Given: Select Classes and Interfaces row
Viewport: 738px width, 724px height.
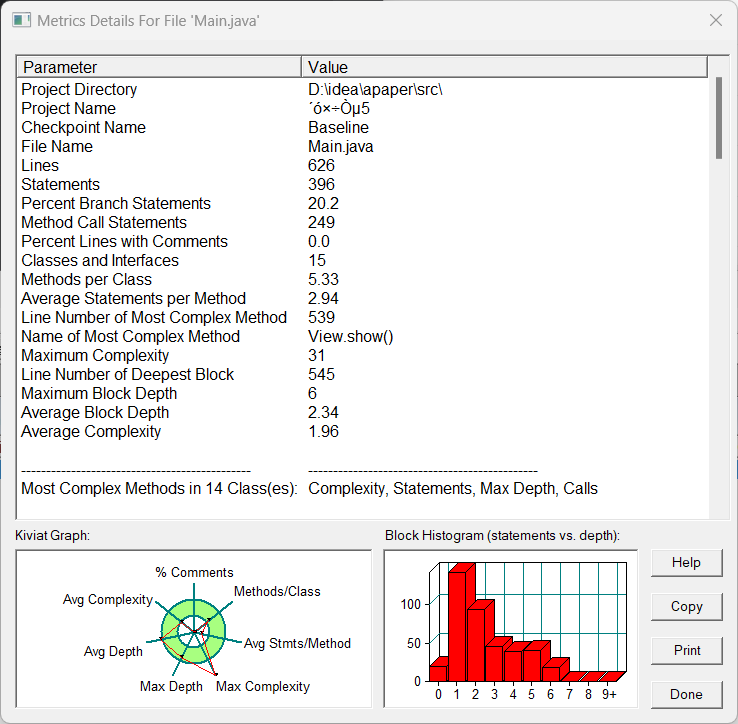Looking at the screenshot, I should pyautogui.click(x=362, y=260).
